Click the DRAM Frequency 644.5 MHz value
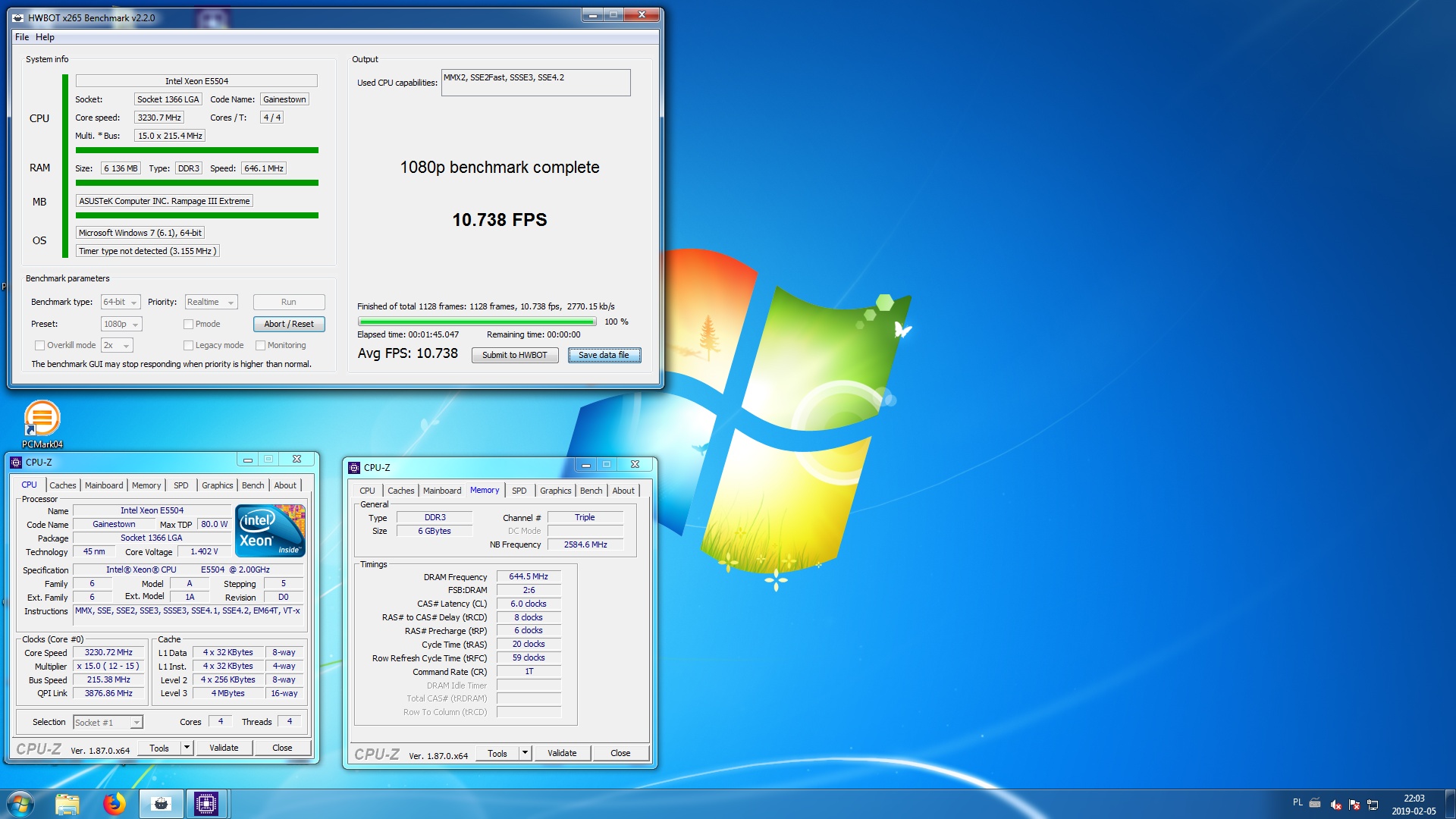 [x=529, y=576]
